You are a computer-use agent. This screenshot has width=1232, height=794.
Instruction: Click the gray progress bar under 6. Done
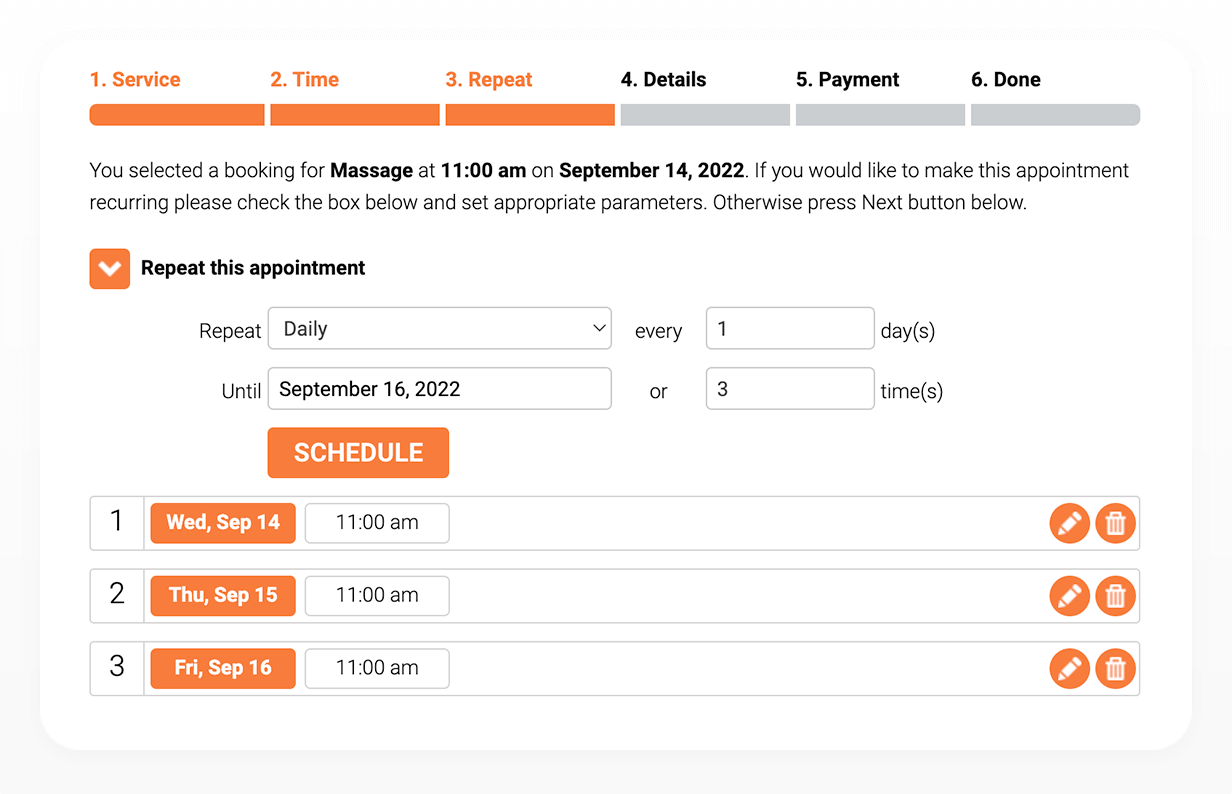(1055, 115)
